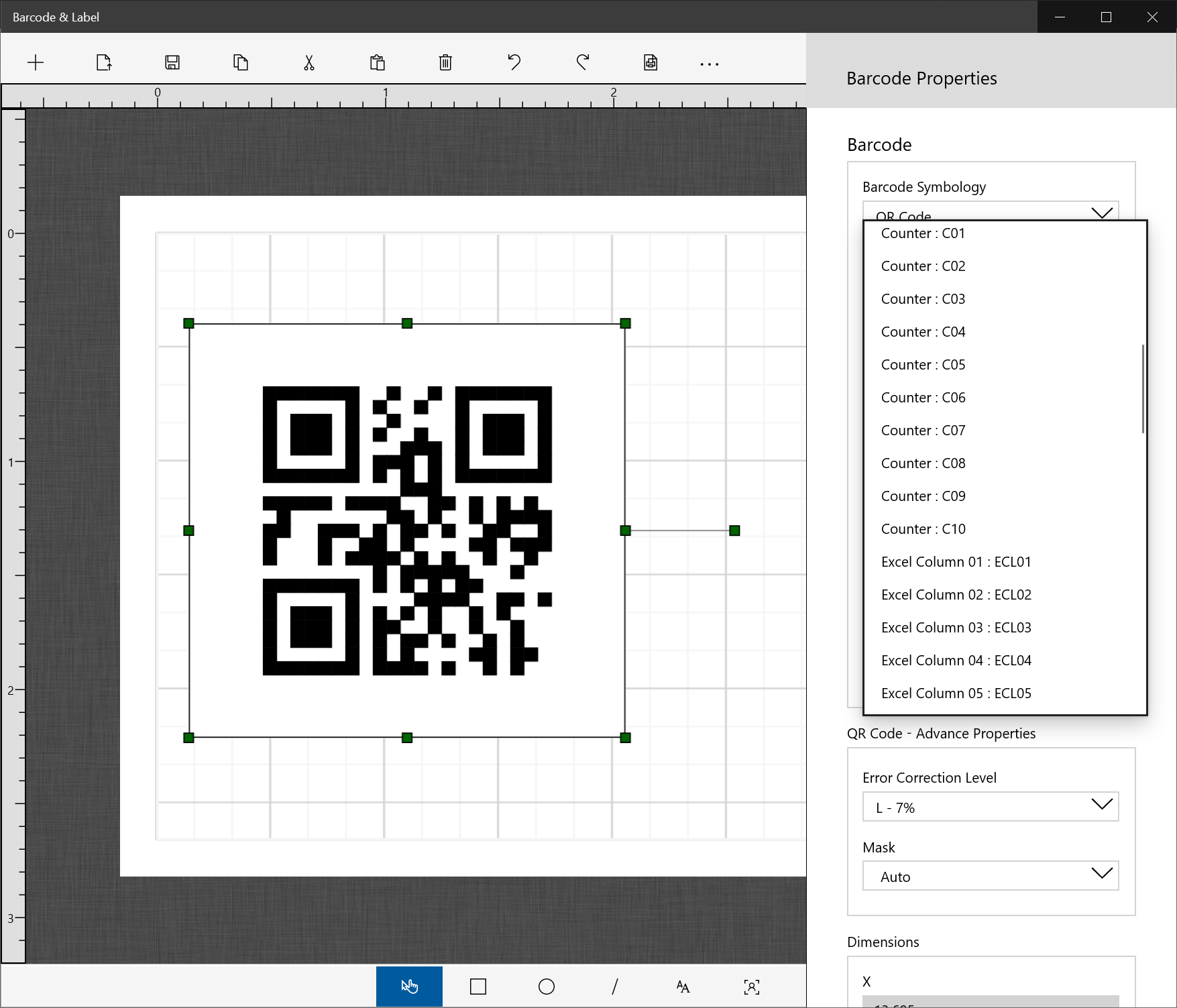The height and width of the screenshot is (1008, 1177).
Task: Maximize the Barcode & Label window
Action: (1107, 17)
